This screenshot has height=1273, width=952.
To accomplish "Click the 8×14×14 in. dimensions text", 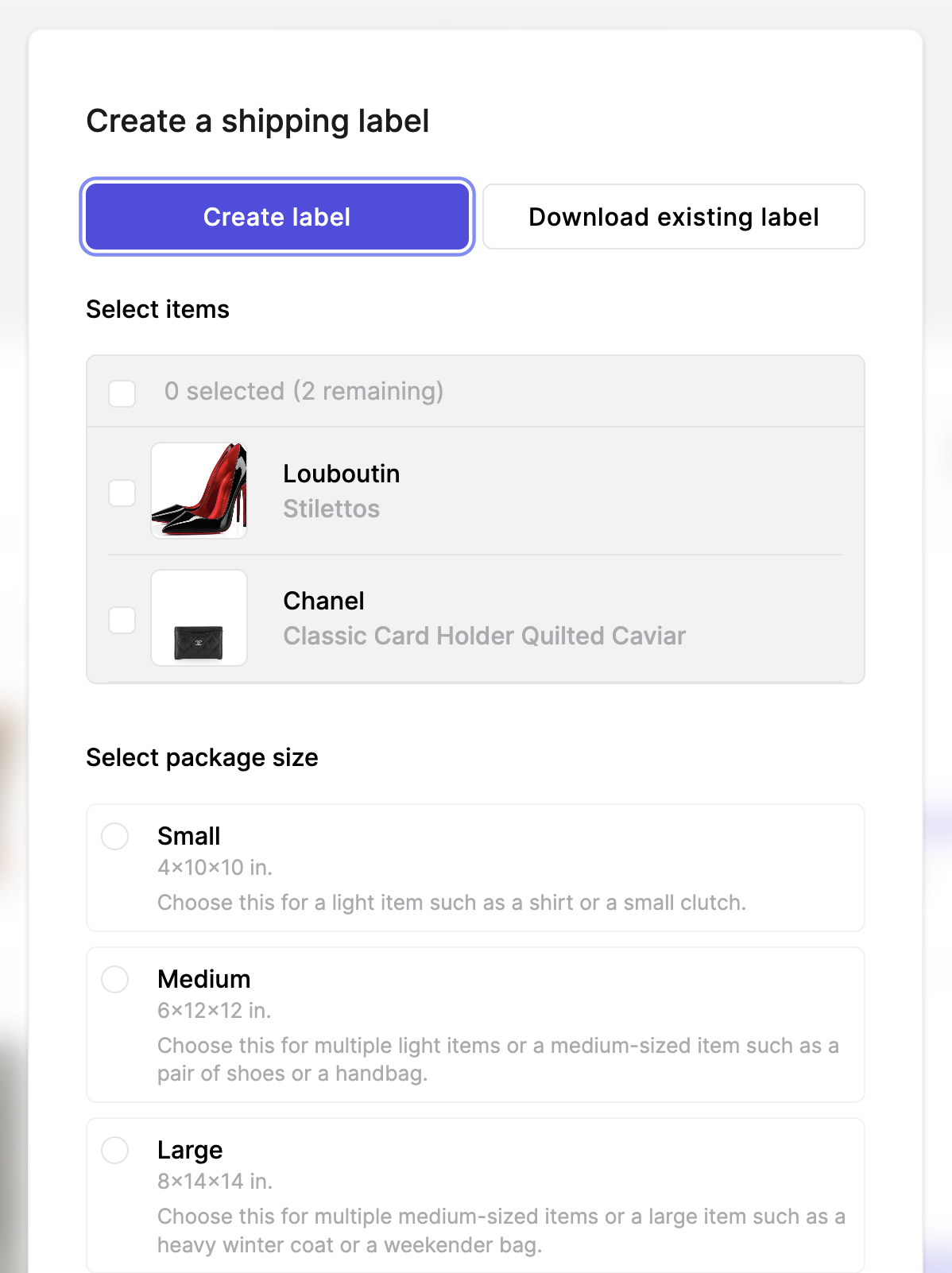I will pos(215,1181).
